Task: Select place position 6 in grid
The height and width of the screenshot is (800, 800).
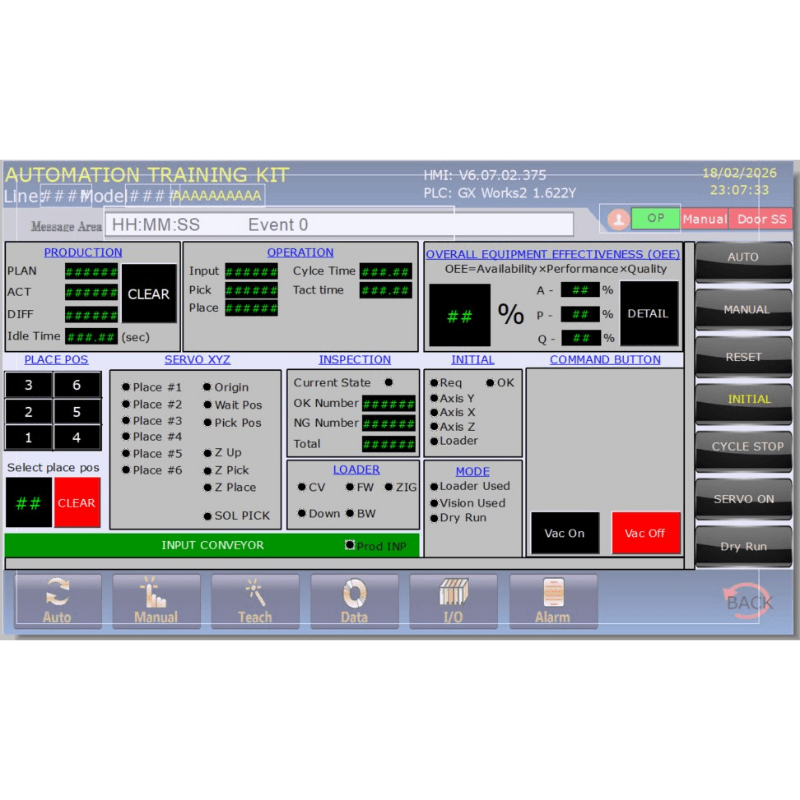Action: (77, 385)
